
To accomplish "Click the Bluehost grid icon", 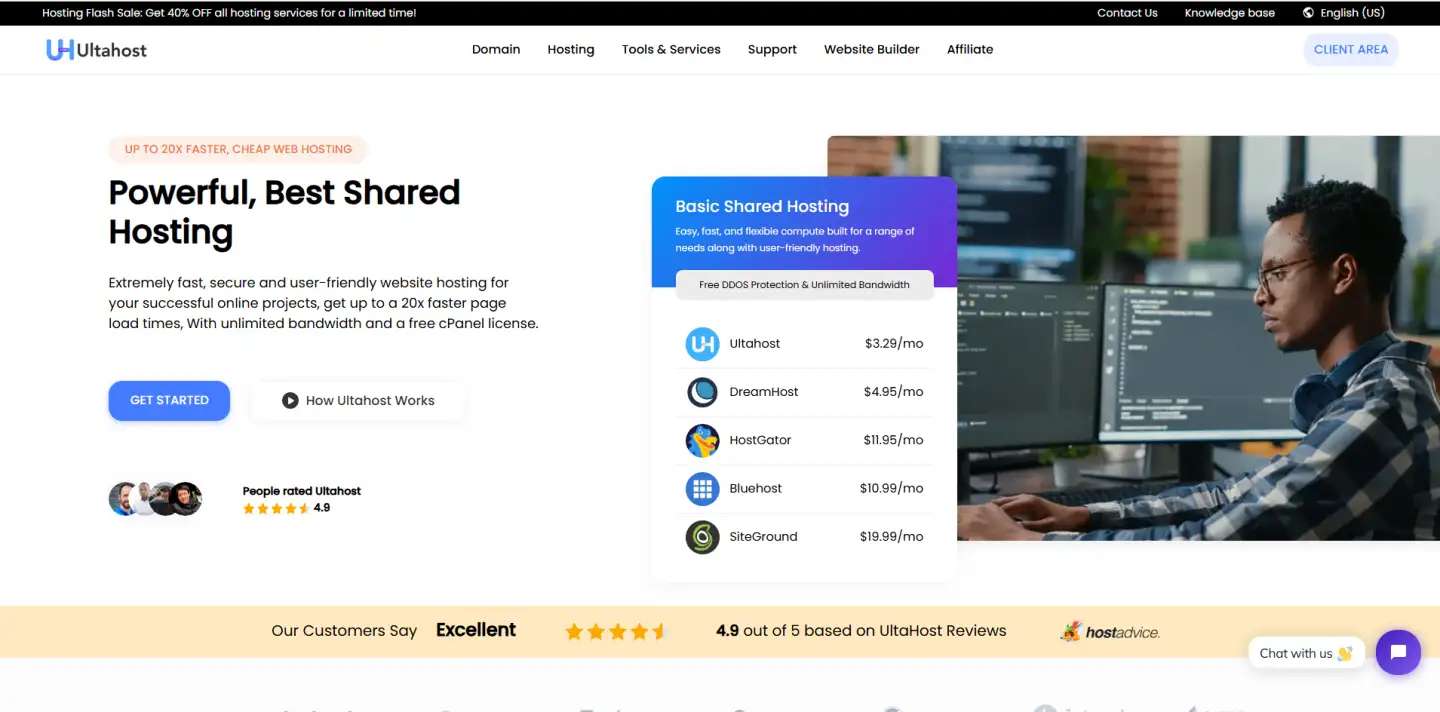I will [x=702, y=489].
